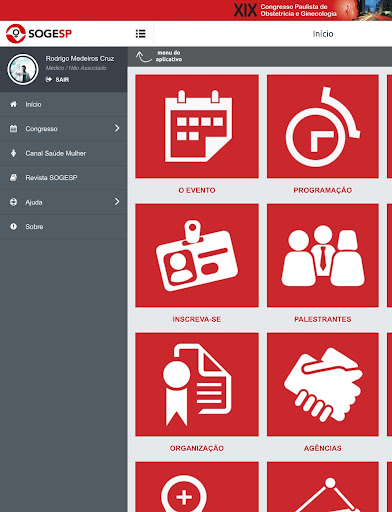Click Rodrigo Medeiros Cruz profile photo
Screen dimensions: 392x512
click(x=23, y=69)
